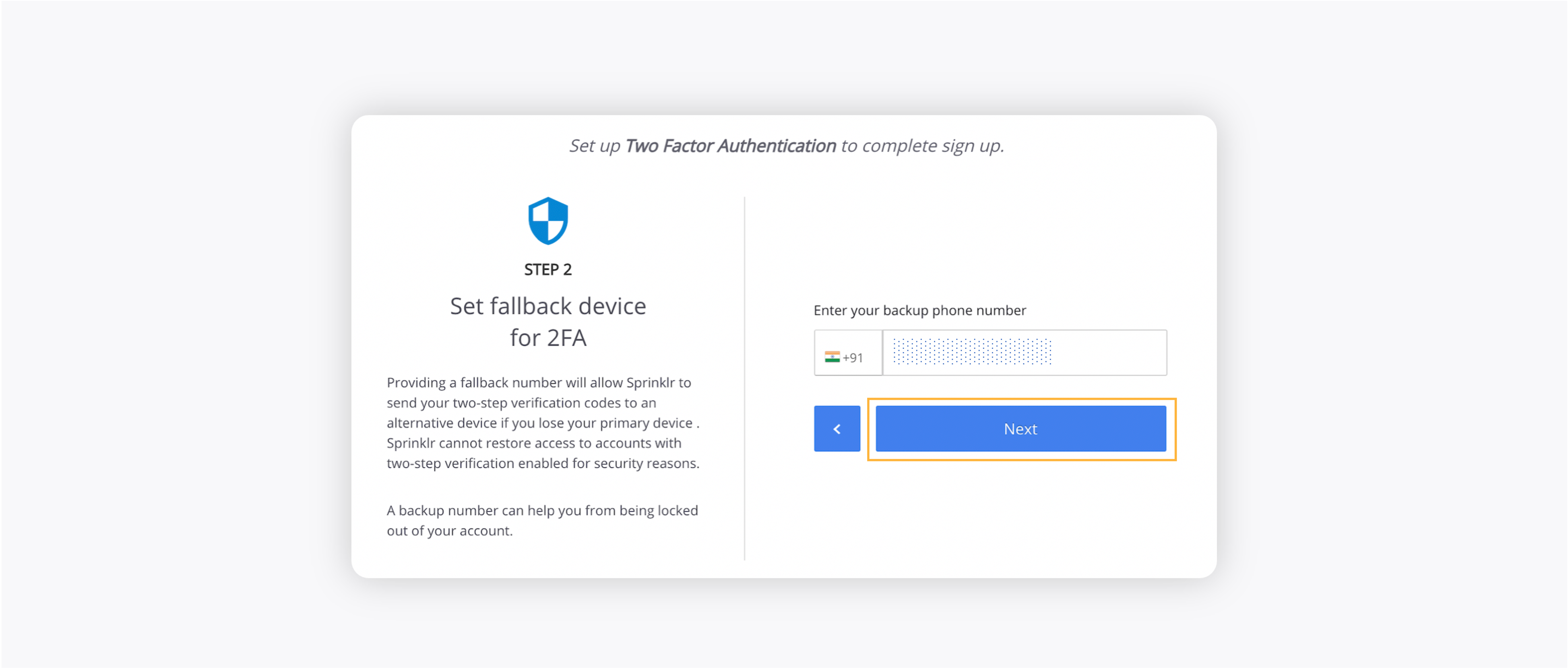This screenshot has height=669, width=1568.
Task: Click the 'Set fallback device' heading line
Action: pos(548,306)
